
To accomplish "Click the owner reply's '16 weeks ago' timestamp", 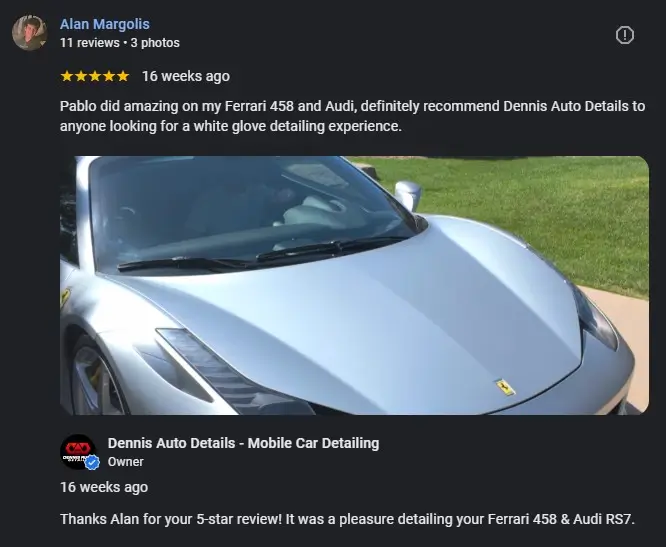I will pyautogui.click(x=104, y=487).
